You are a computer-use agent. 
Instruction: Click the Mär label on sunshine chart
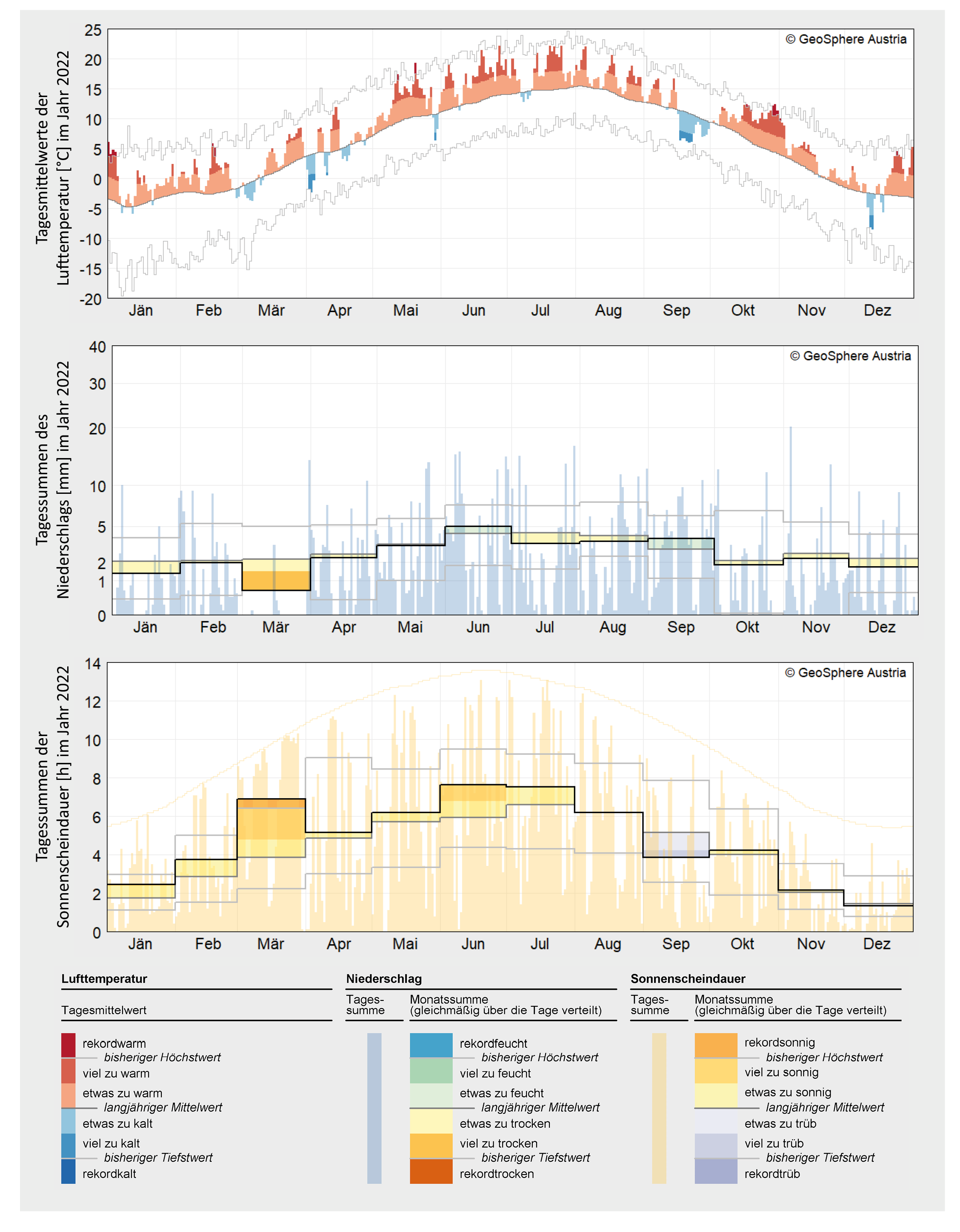(271, 944)
